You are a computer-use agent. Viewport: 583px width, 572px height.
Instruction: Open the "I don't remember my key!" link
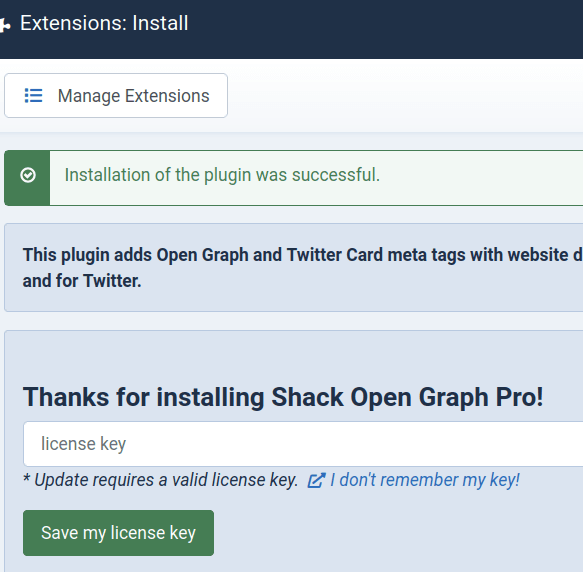[425, 480]
